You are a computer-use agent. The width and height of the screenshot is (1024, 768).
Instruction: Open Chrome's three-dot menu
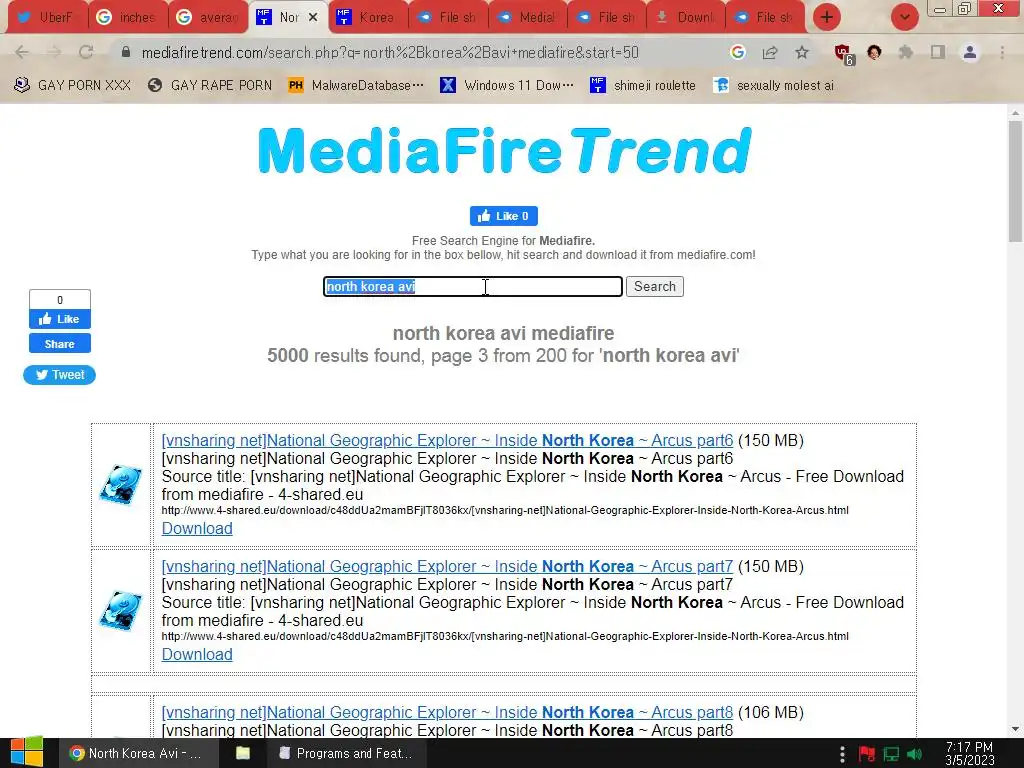point(1002,52)
